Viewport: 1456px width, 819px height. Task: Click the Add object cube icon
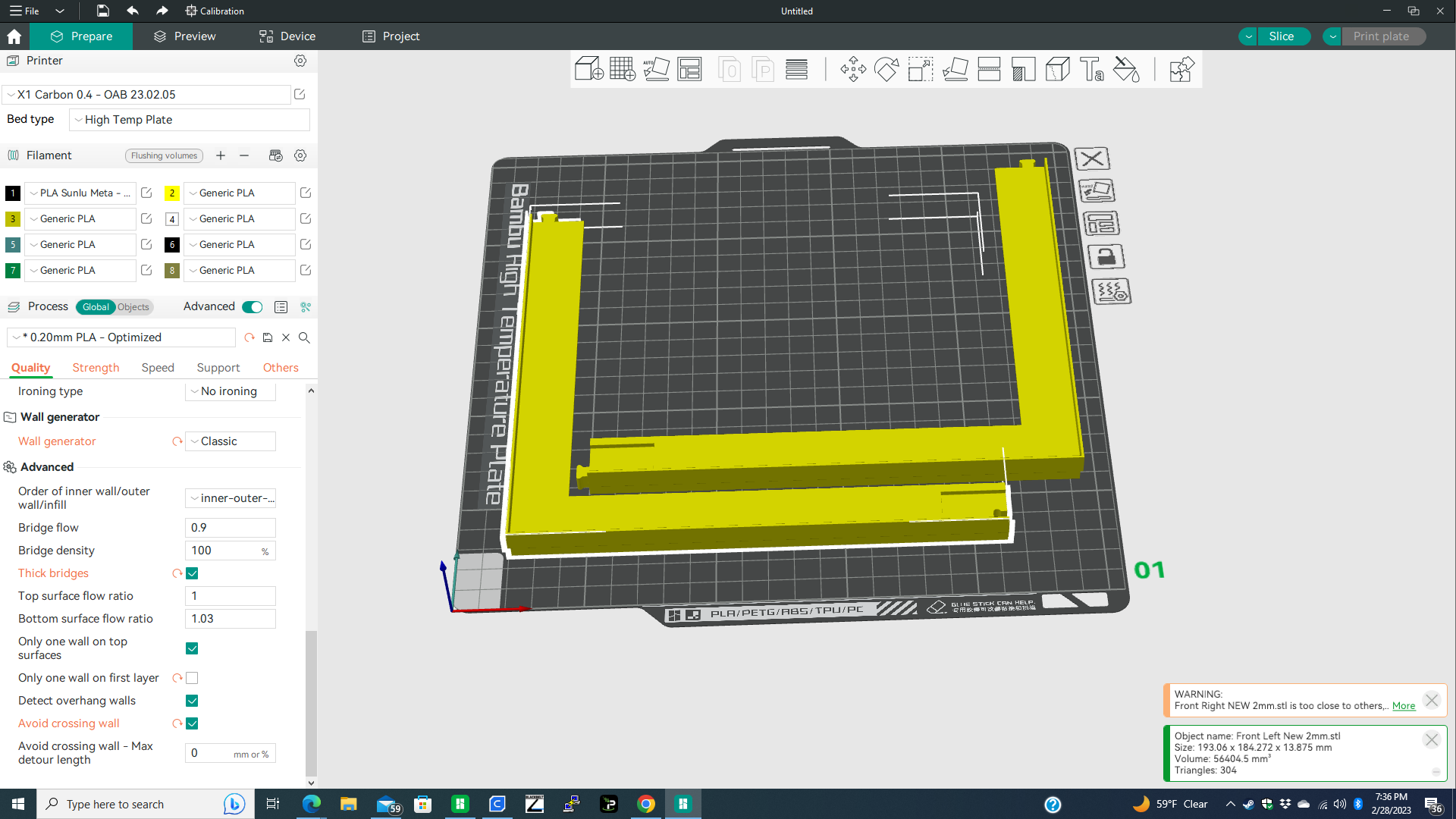click(588, 69)
